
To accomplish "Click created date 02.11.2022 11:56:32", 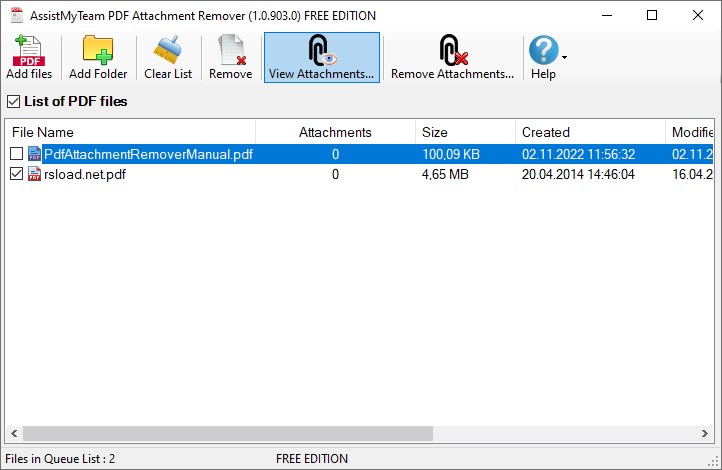I will tap(578, 154).
